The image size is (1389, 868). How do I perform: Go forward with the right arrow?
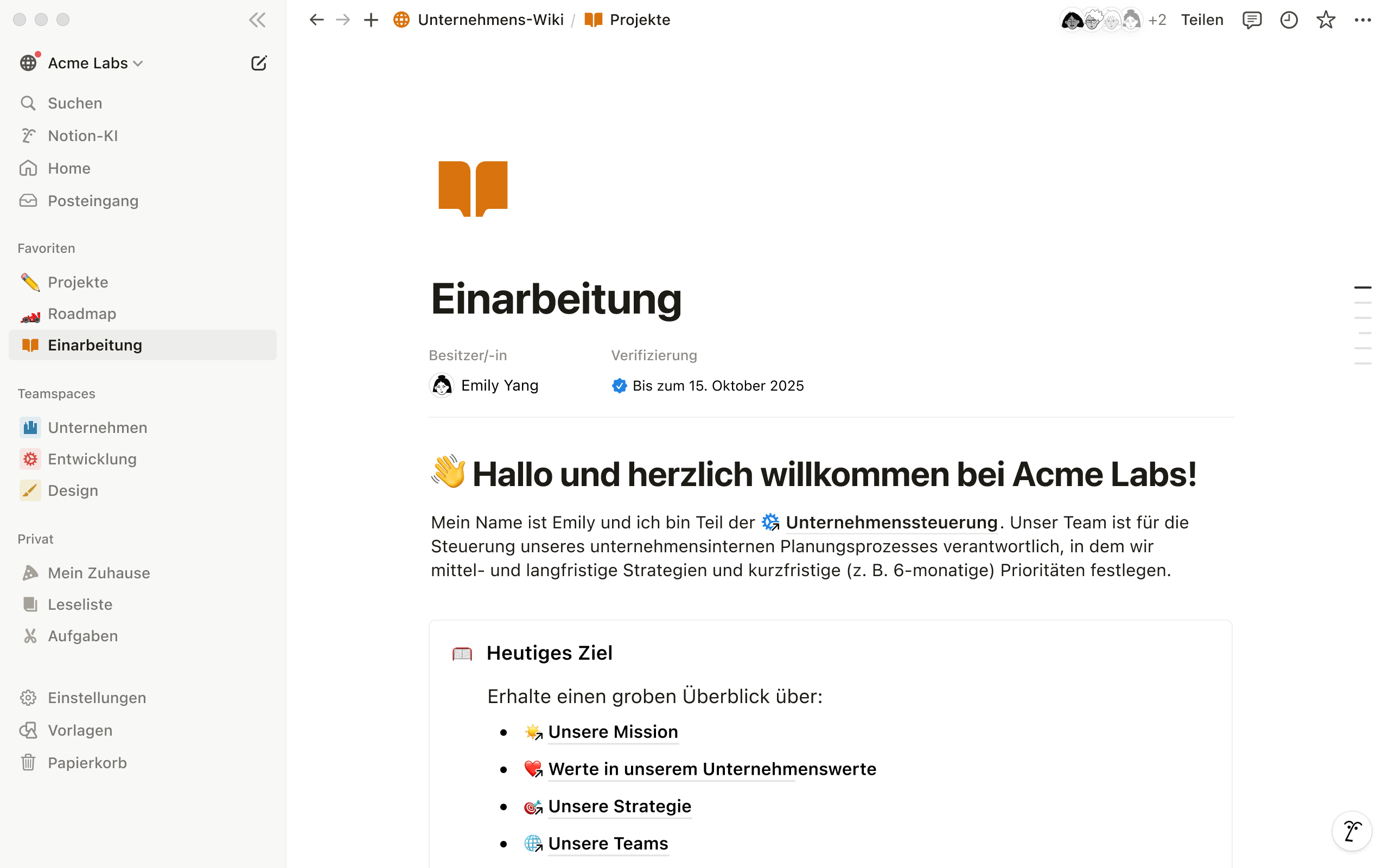(343, 20)
